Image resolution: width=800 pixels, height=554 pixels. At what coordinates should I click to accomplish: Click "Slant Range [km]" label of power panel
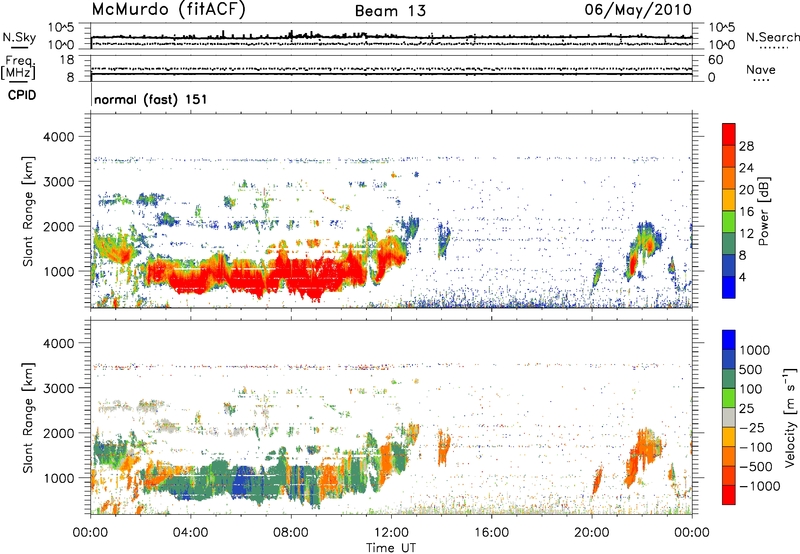(x=28, y=211)
